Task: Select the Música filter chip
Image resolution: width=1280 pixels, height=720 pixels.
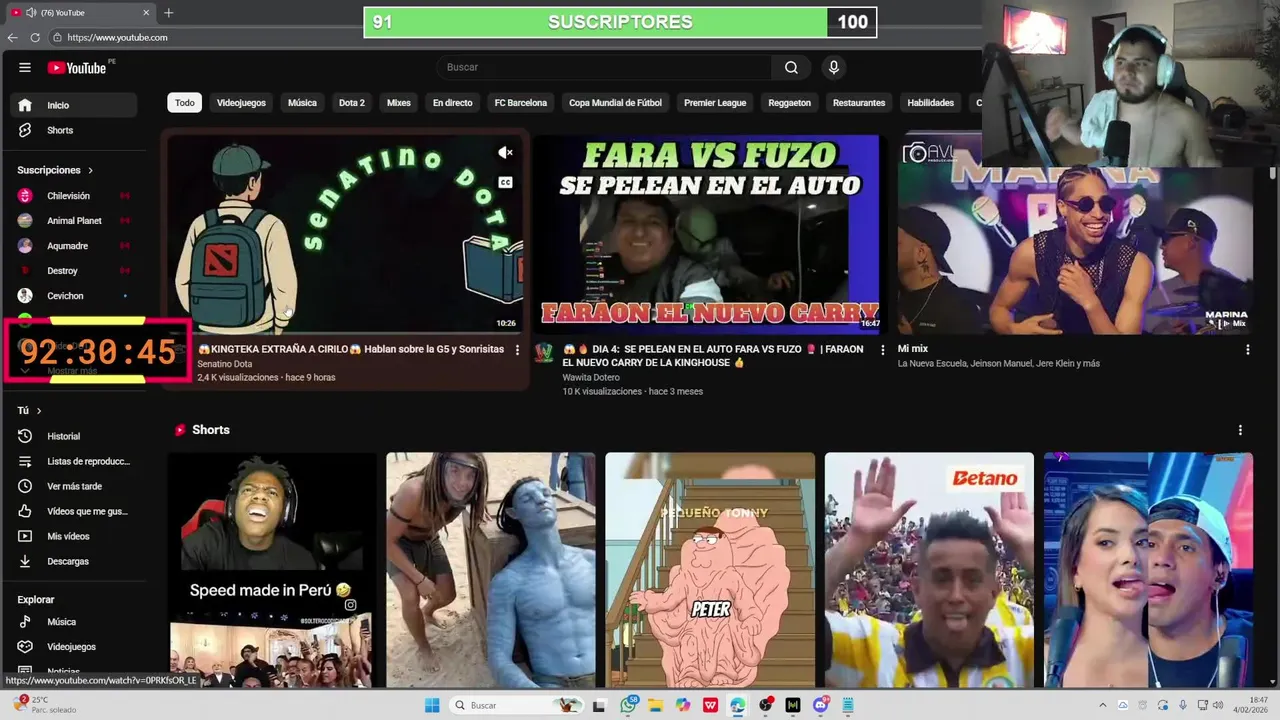Action: click(302, 103)
